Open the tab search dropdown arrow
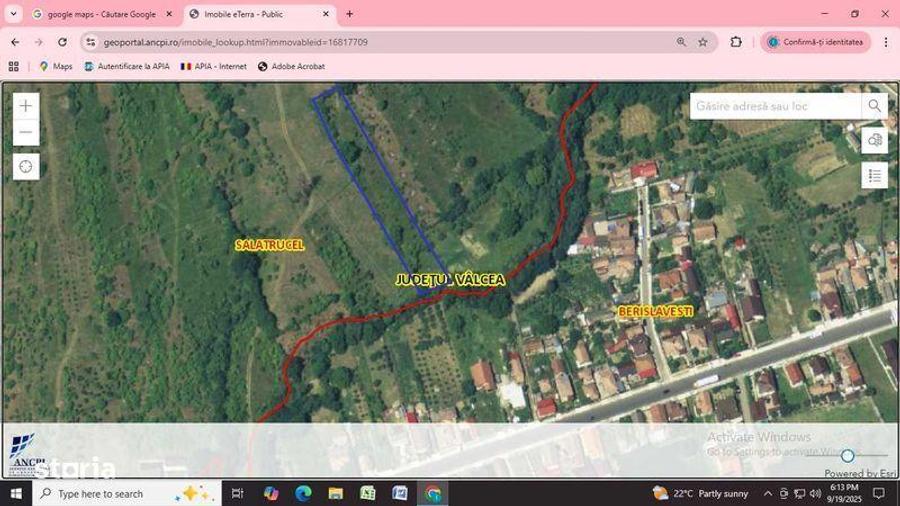Screen dimensions: 900x506 click(13, 14)
